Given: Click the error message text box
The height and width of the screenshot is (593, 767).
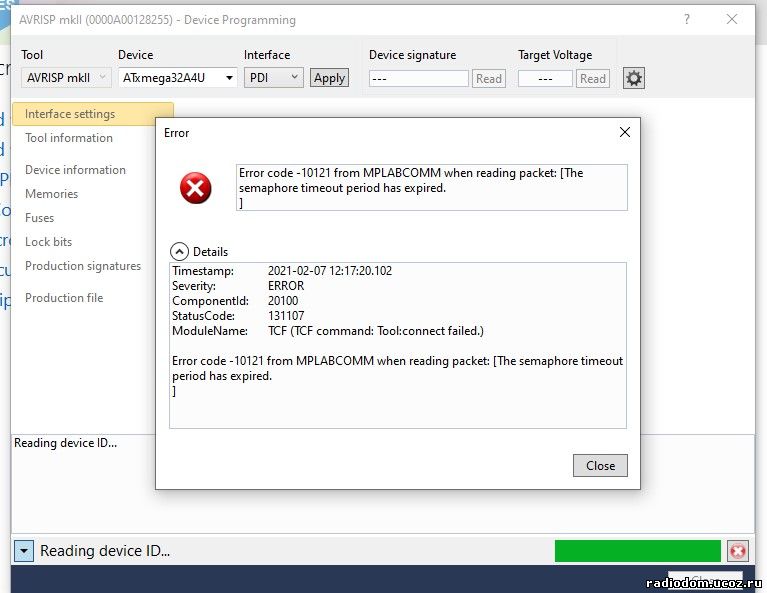Looking at the screenshot, I should (x=431, y=187).
